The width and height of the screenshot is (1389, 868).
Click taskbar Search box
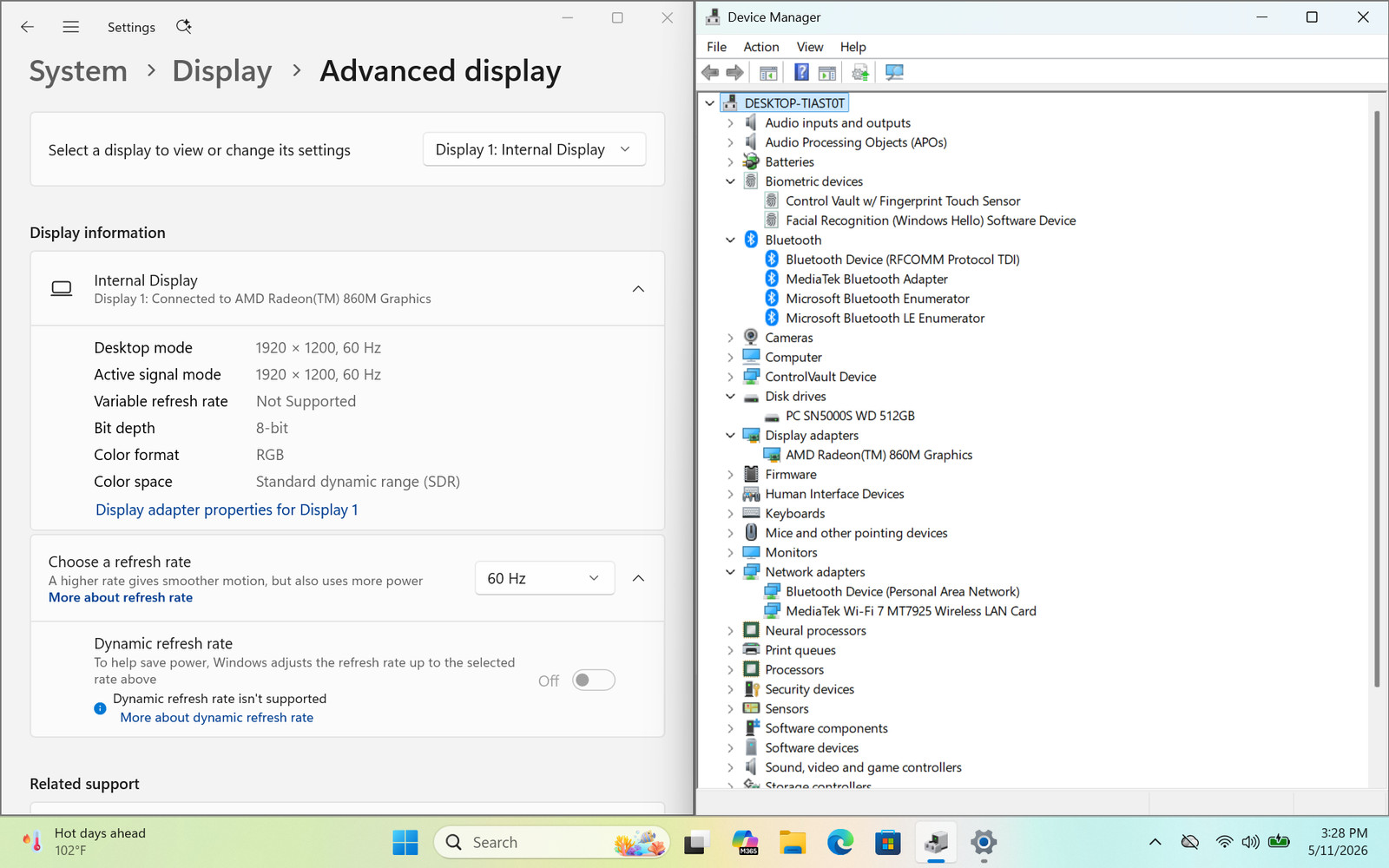[x=551, y=842]
